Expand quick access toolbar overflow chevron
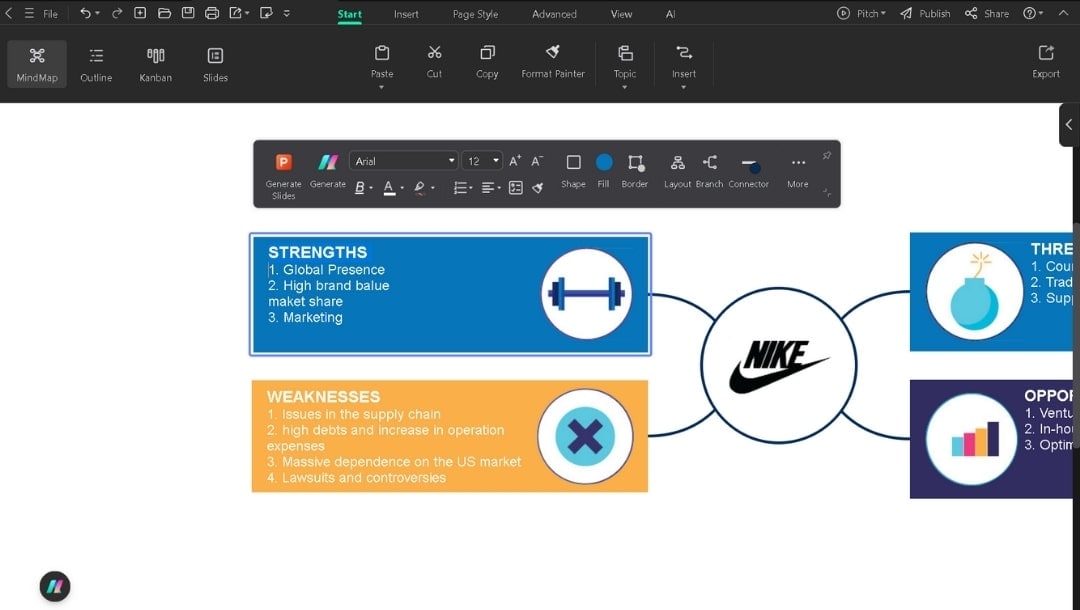1080x610 pixels. click(287, 13)
